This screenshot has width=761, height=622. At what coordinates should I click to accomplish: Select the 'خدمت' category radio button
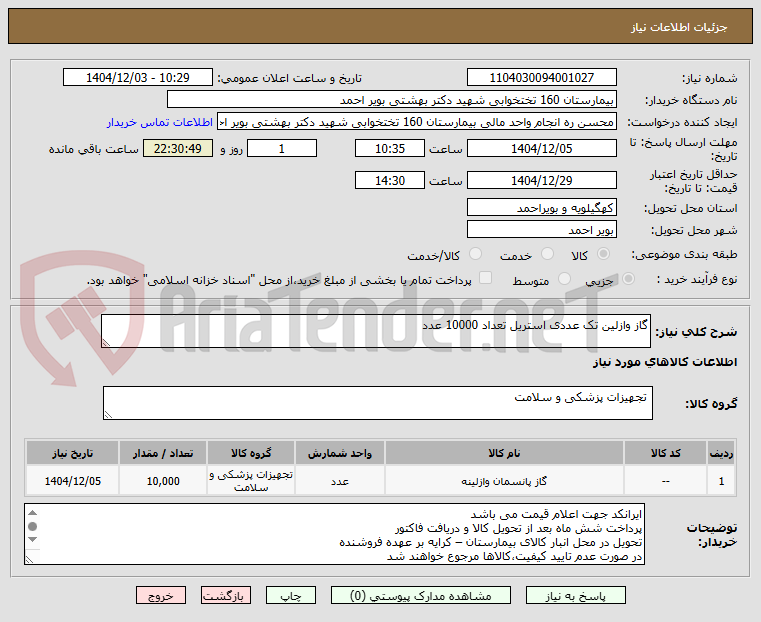(x=547, y=254)
